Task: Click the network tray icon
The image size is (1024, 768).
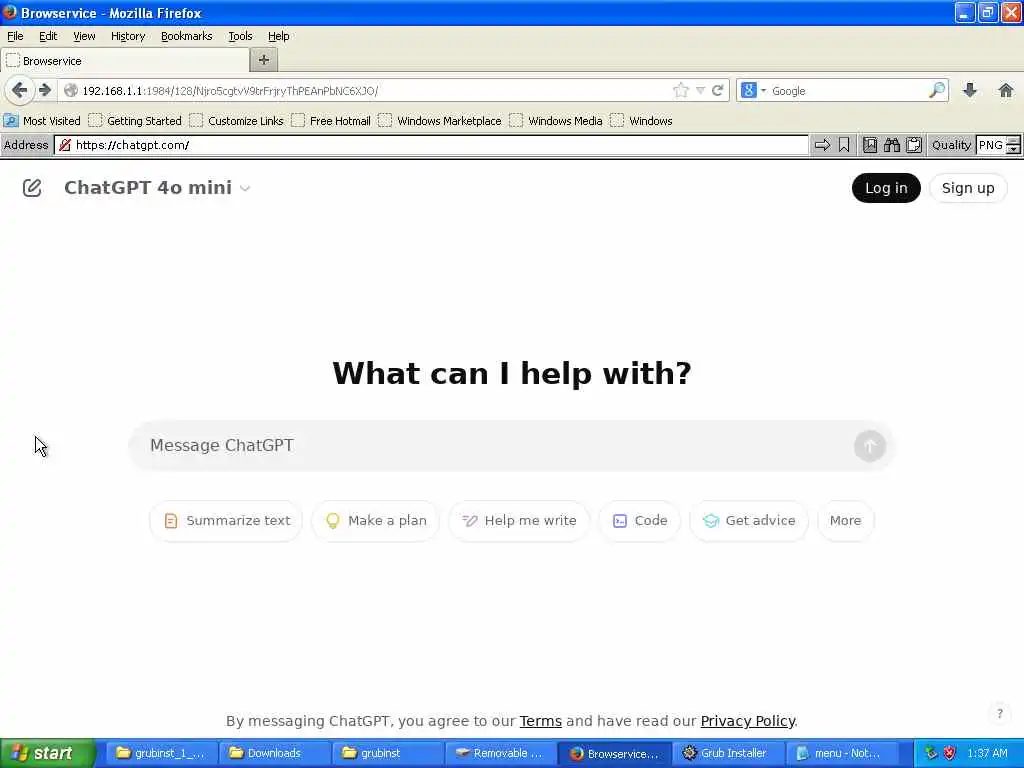Action: click(932, 753)
